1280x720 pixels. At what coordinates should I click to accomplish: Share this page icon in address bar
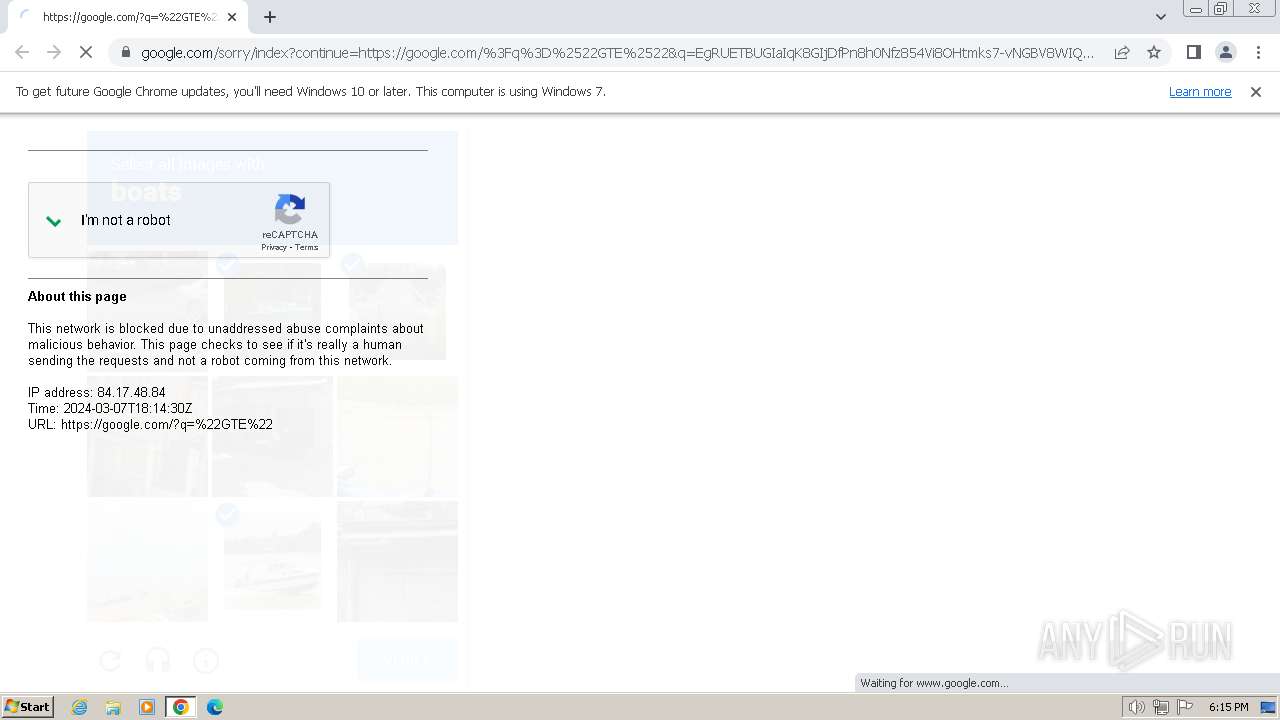pos(1122,52)
